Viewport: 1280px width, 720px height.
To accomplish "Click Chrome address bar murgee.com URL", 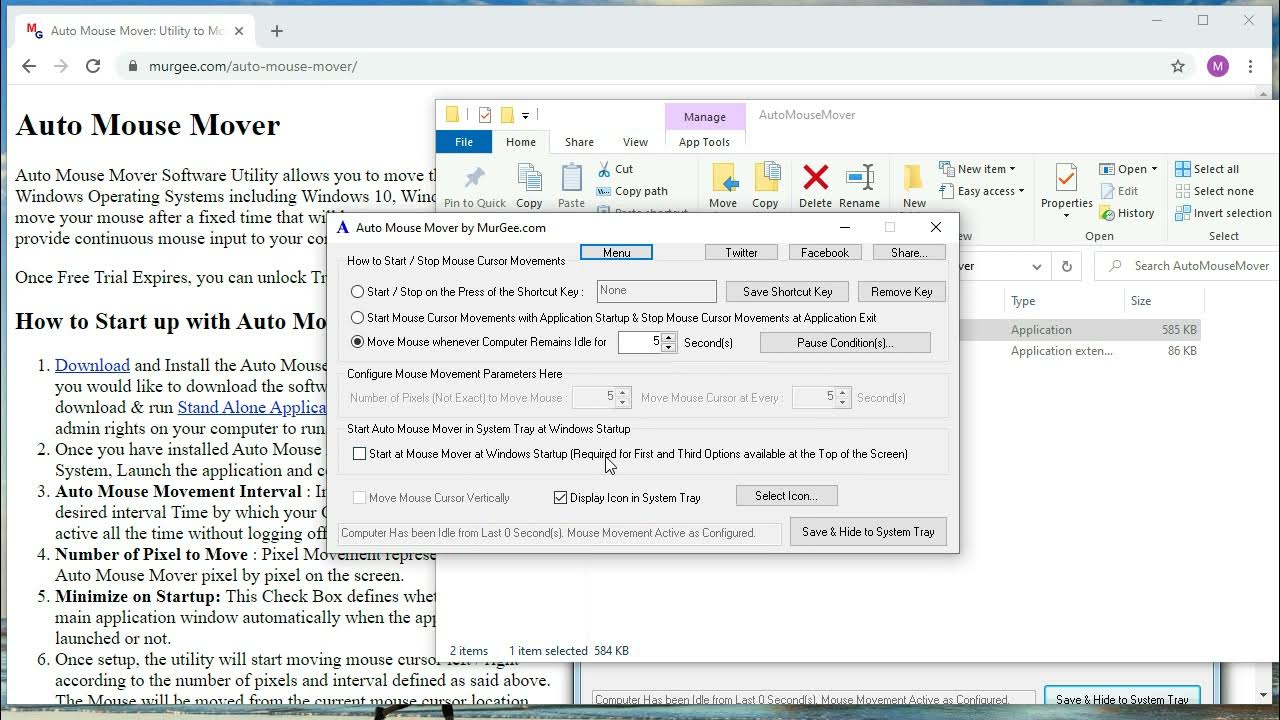I will click(x=253, y=66).
